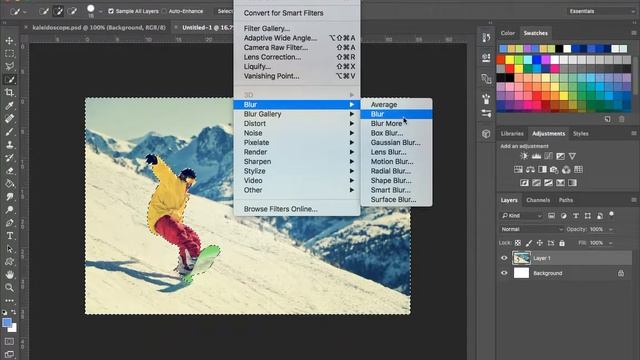Select the Pen tool
This screenshot has width=640, height=360.
(9, 223)
